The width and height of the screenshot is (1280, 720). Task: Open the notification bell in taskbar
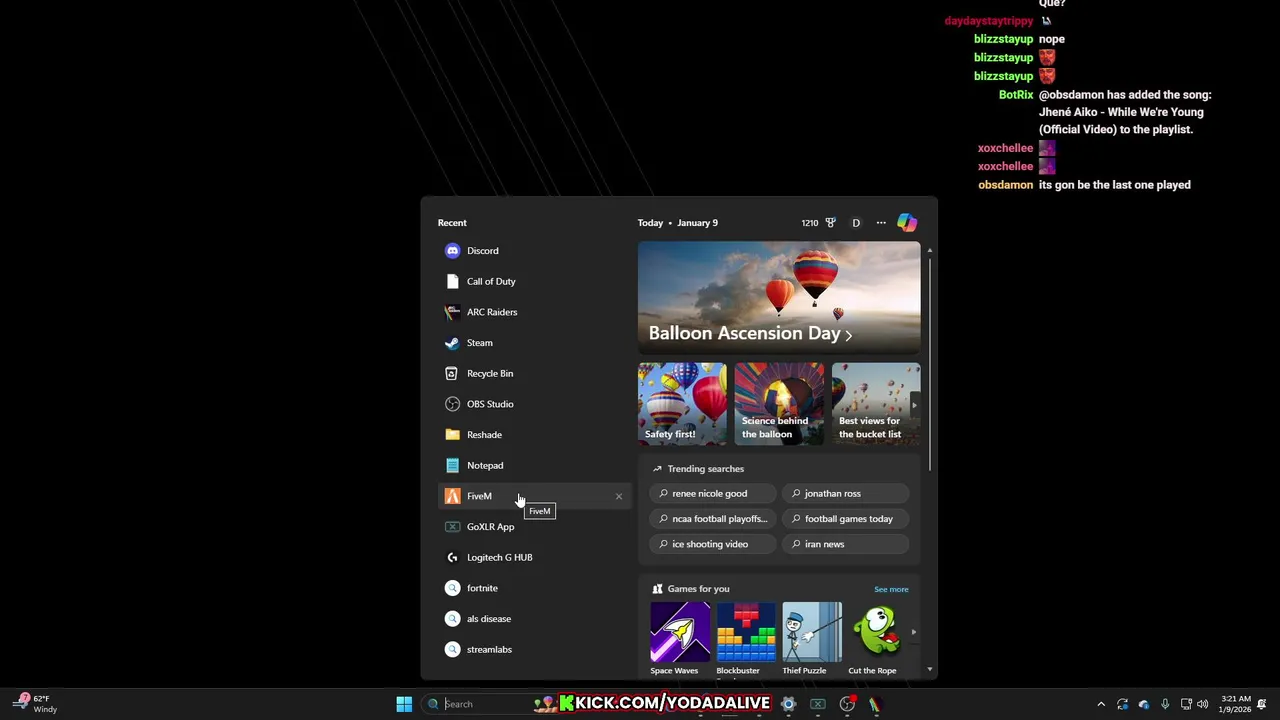pos(1262,704)
